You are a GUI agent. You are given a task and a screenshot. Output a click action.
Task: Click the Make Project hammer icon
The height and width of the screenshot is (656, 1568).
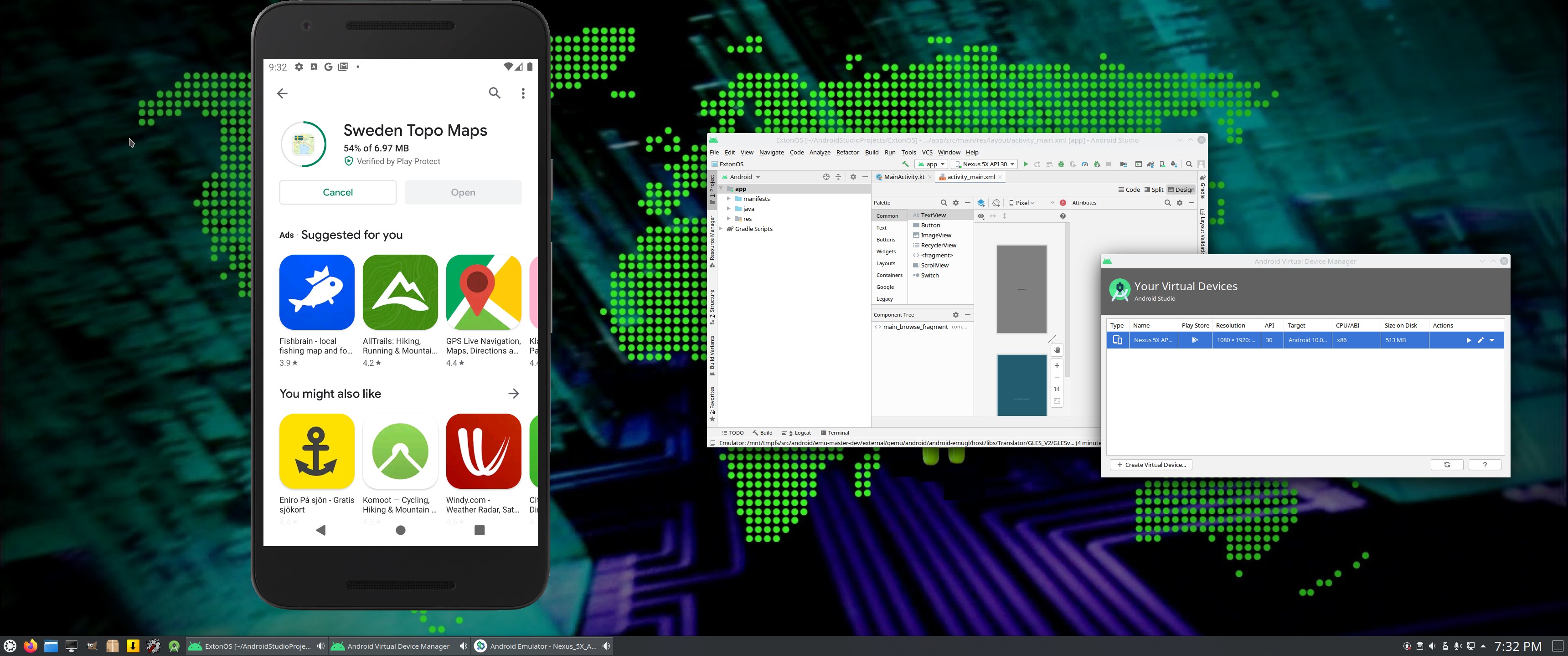905,164
